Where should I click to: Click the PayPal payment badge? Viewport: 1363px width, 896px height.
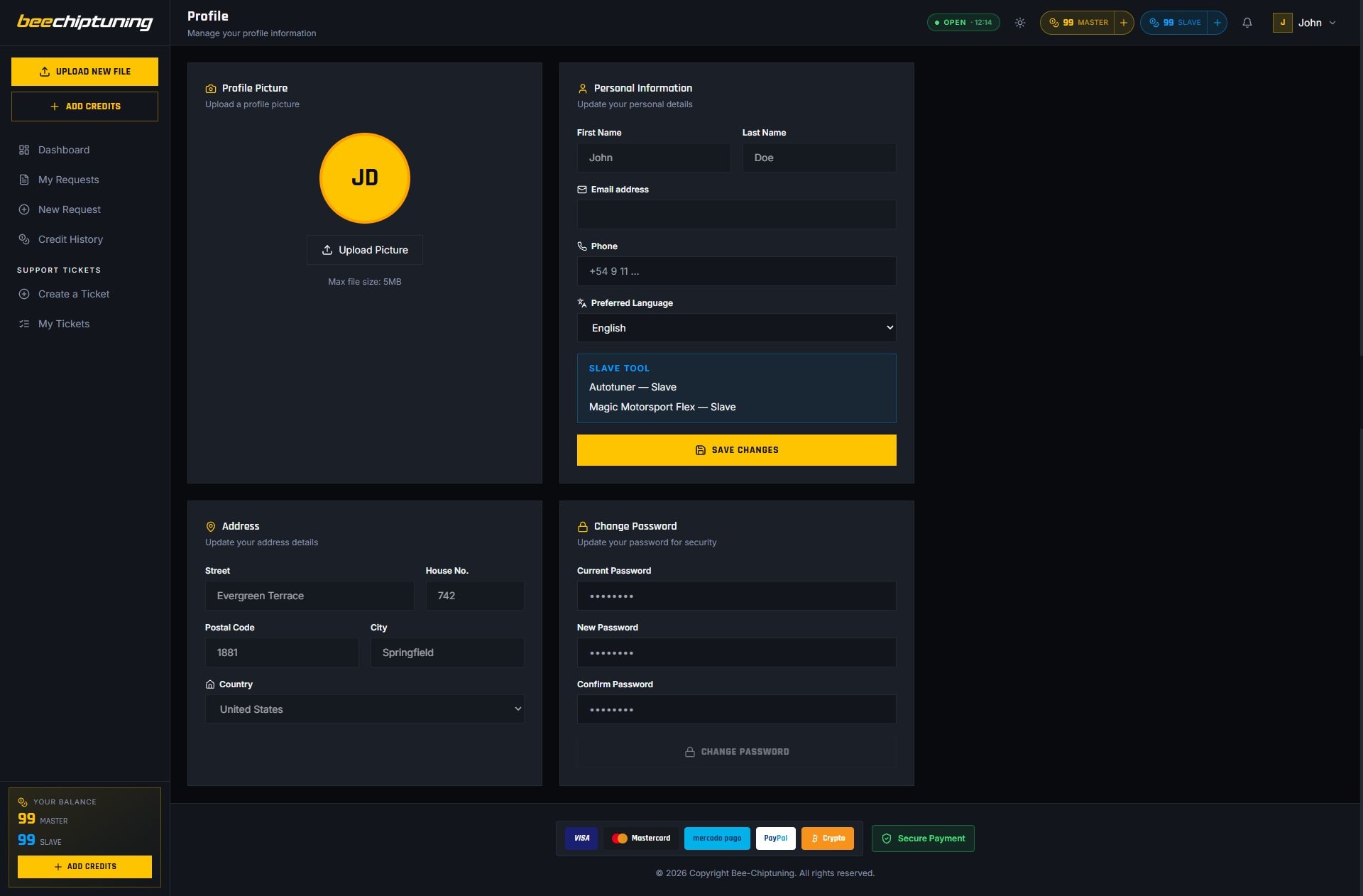[775, 838]
